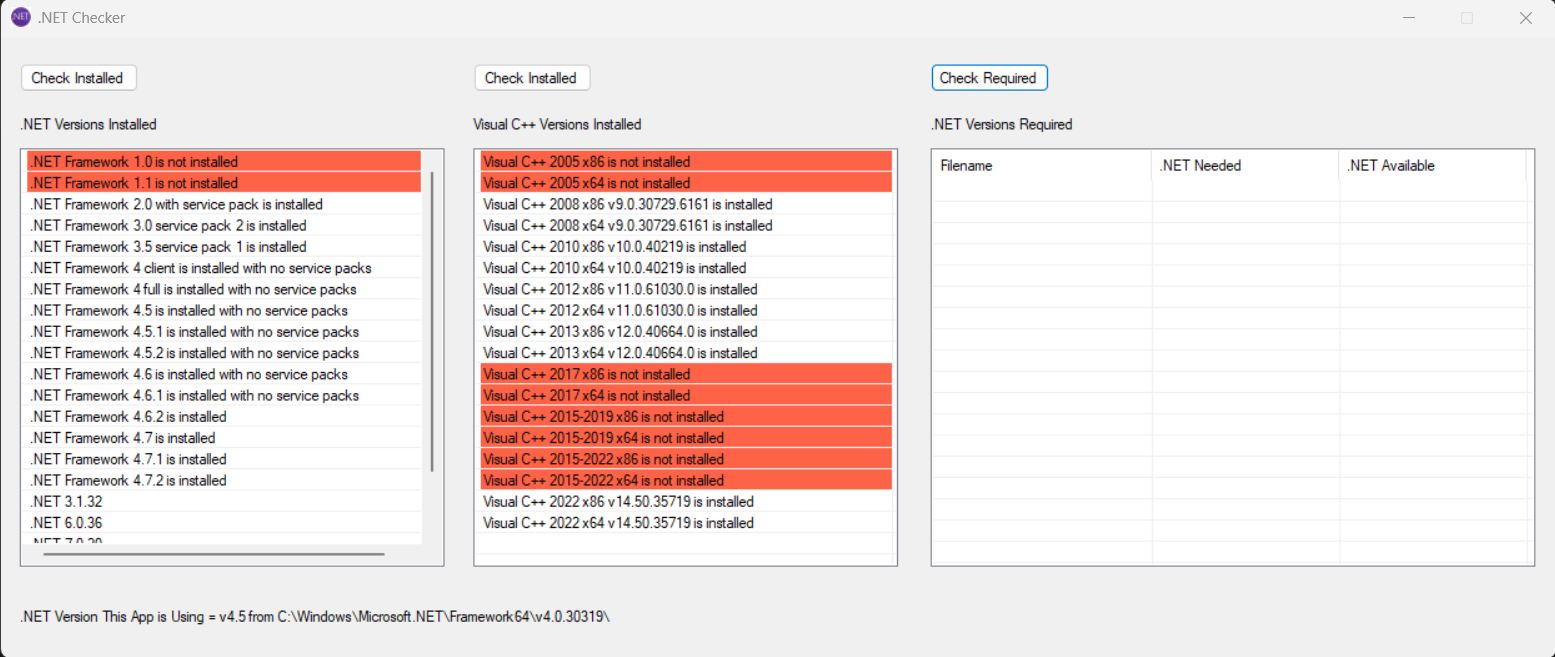Select Visual C++ 2015-2019 x64 not installed row

(x=603, y=438)
